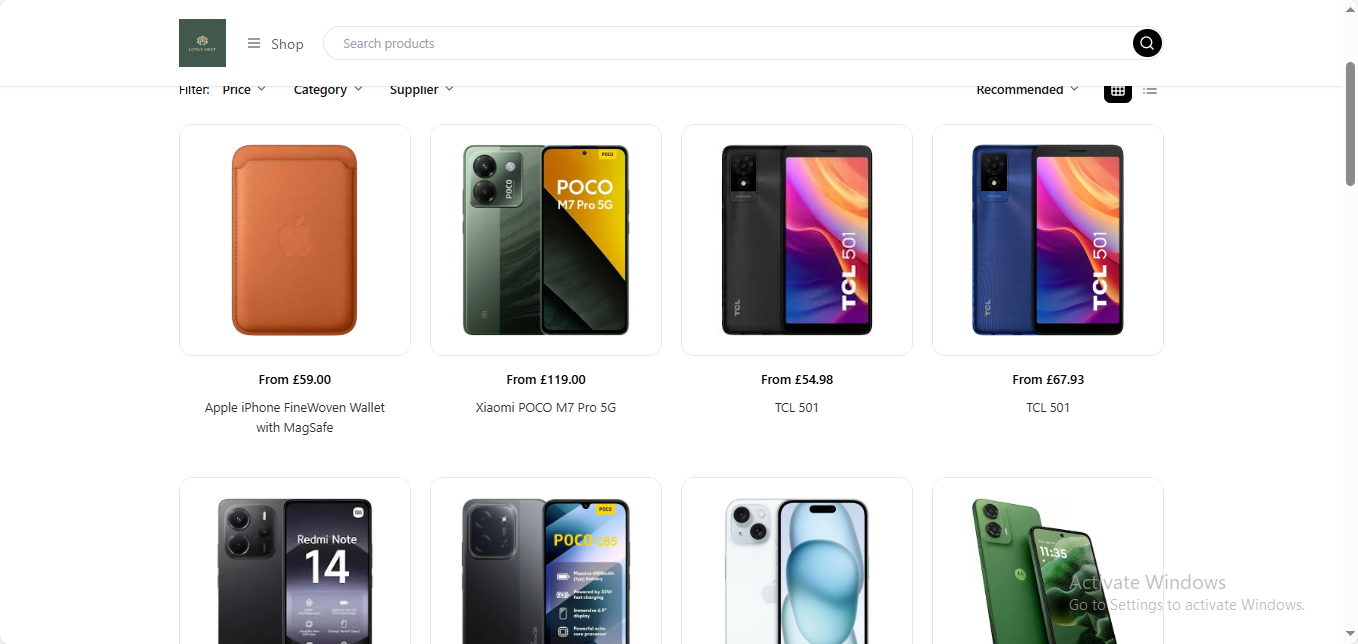This screenshot has width=1358, height=644.
Task: Open the blue TCL 501 product image
Action: click(x=1048, y=240)
